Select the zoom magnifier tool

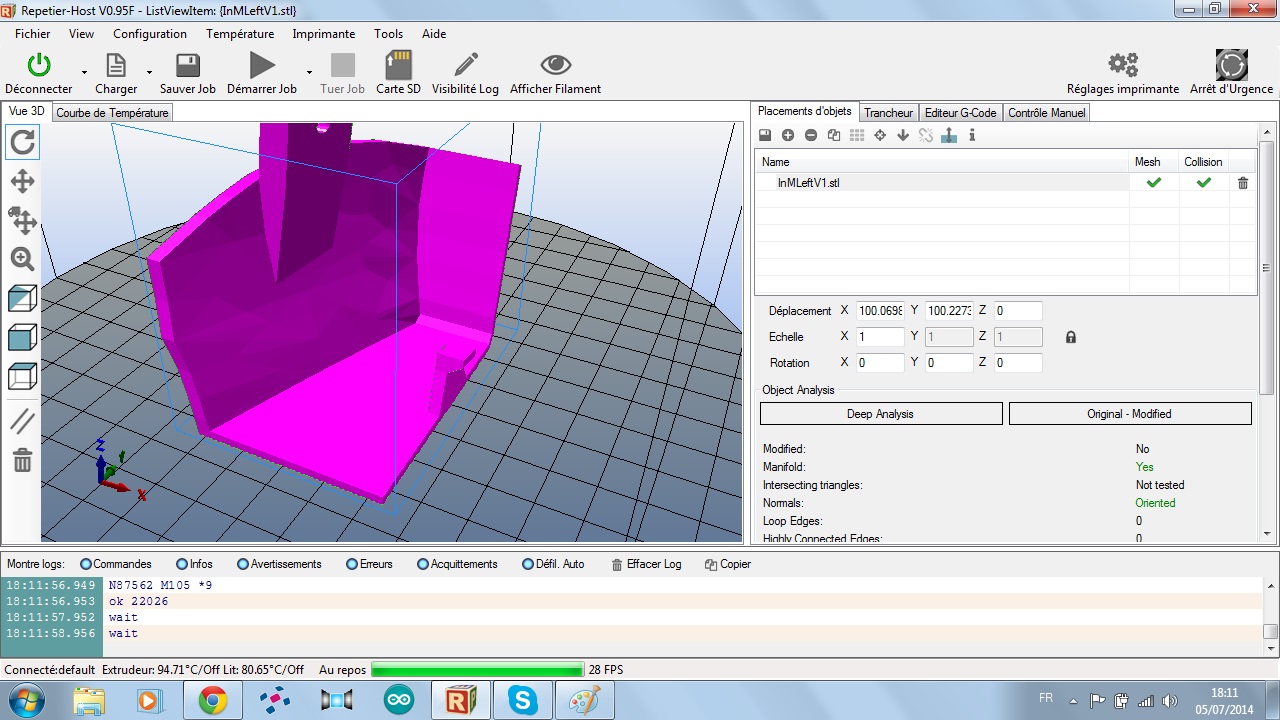click(x=22, y=259)
